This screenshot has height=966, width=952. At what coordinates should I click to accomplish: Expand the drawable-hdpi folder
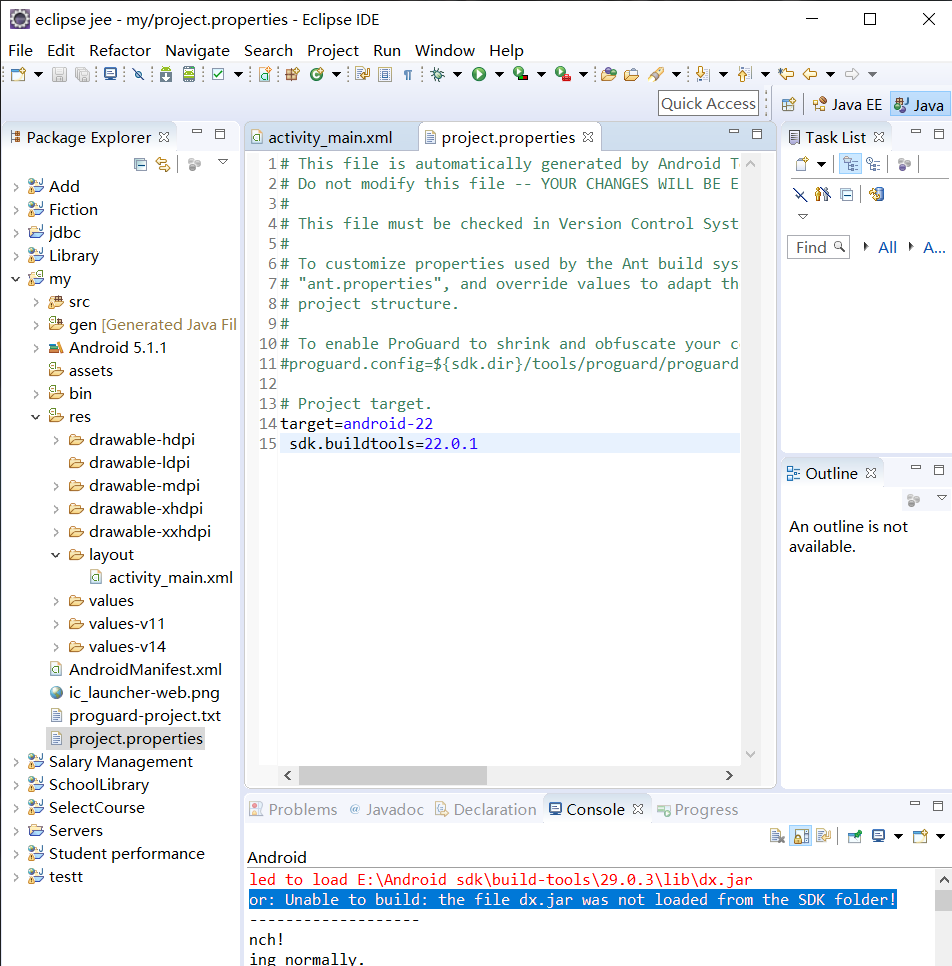pos(56,440)
